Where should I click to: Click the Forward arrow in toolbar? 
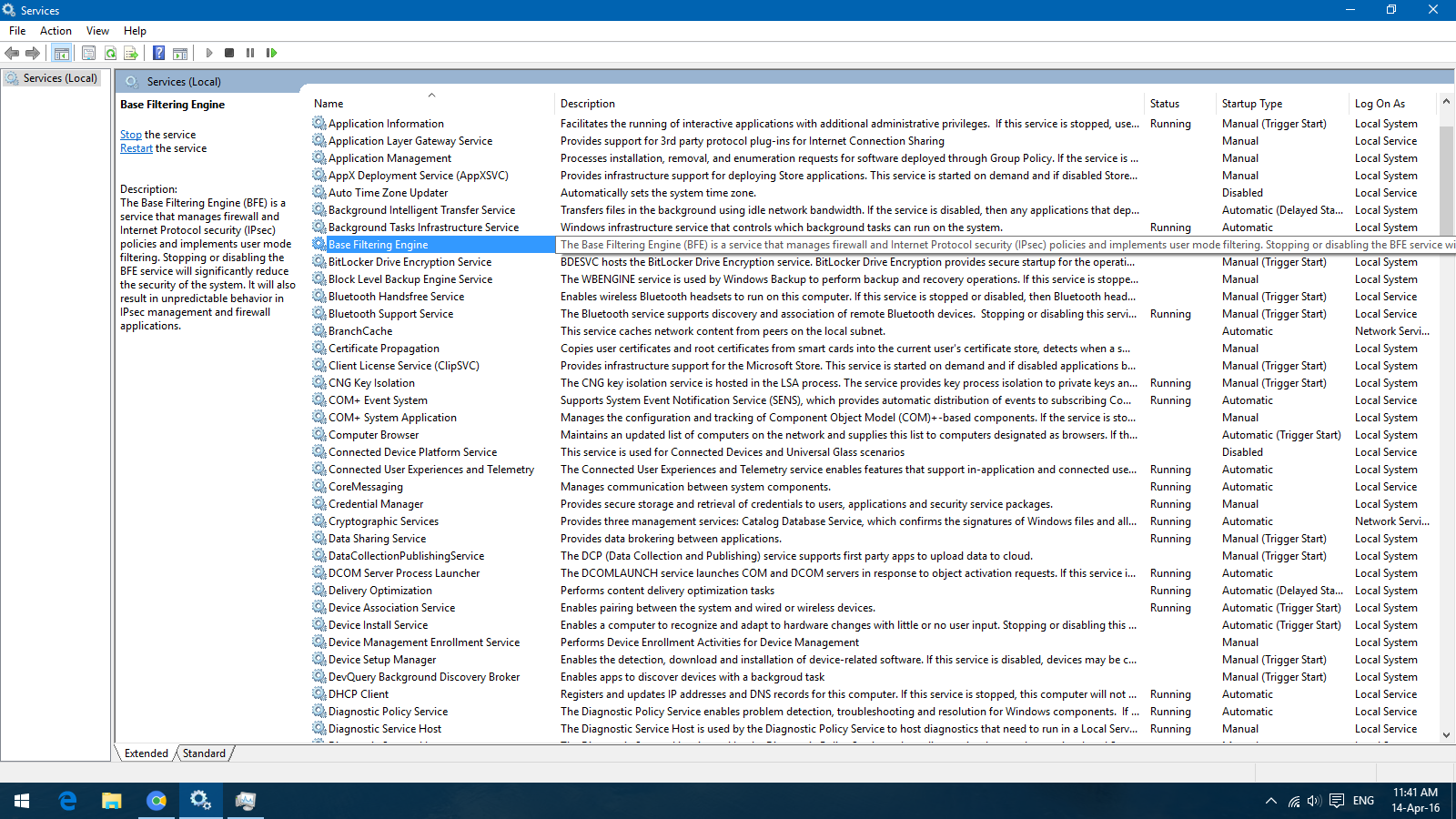[x=33, y=53]
